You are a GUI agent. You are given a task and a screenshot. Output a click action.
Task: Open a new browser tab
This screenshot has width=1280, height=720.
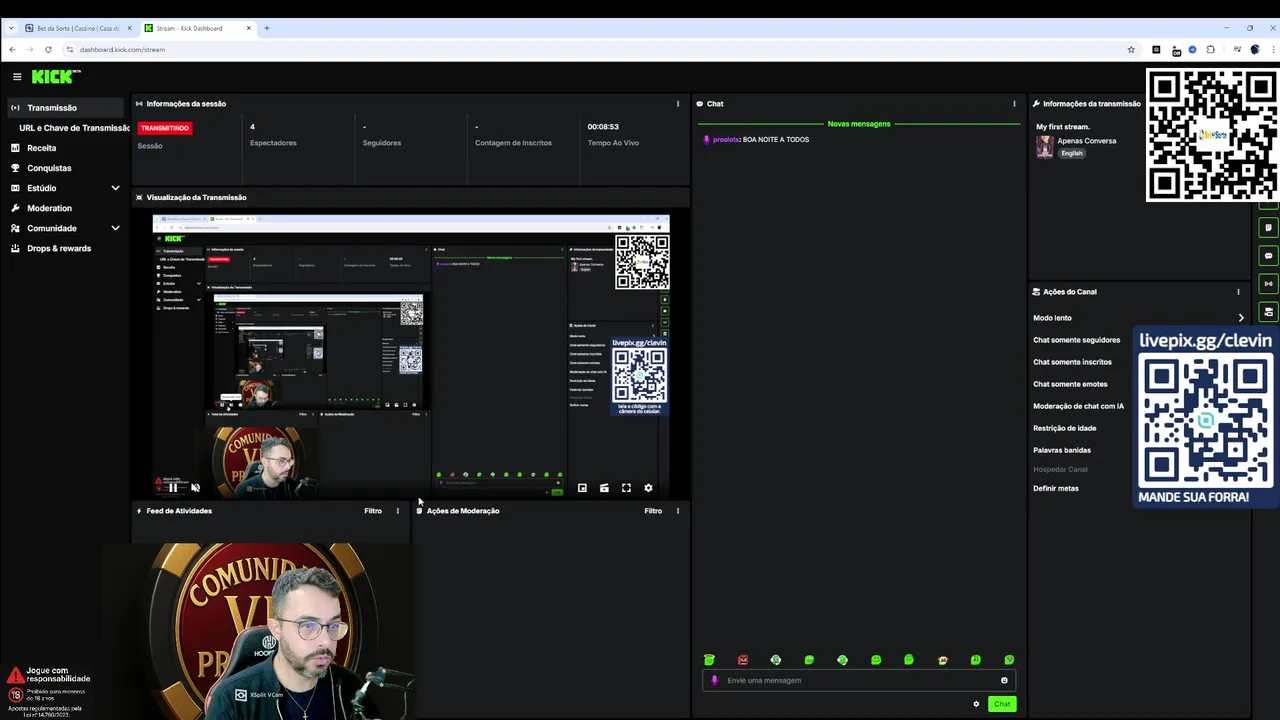(267, 28)
